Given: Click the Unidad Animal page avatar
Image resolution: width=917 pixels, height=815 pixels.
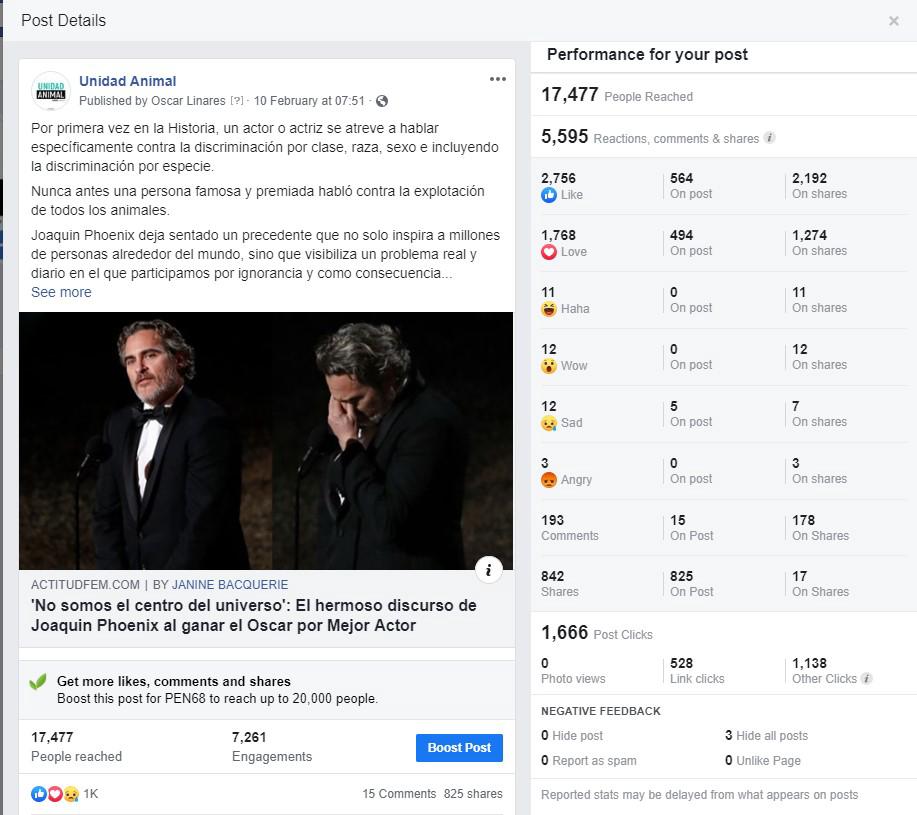Looking at the screenshot, I should [51, 91].
